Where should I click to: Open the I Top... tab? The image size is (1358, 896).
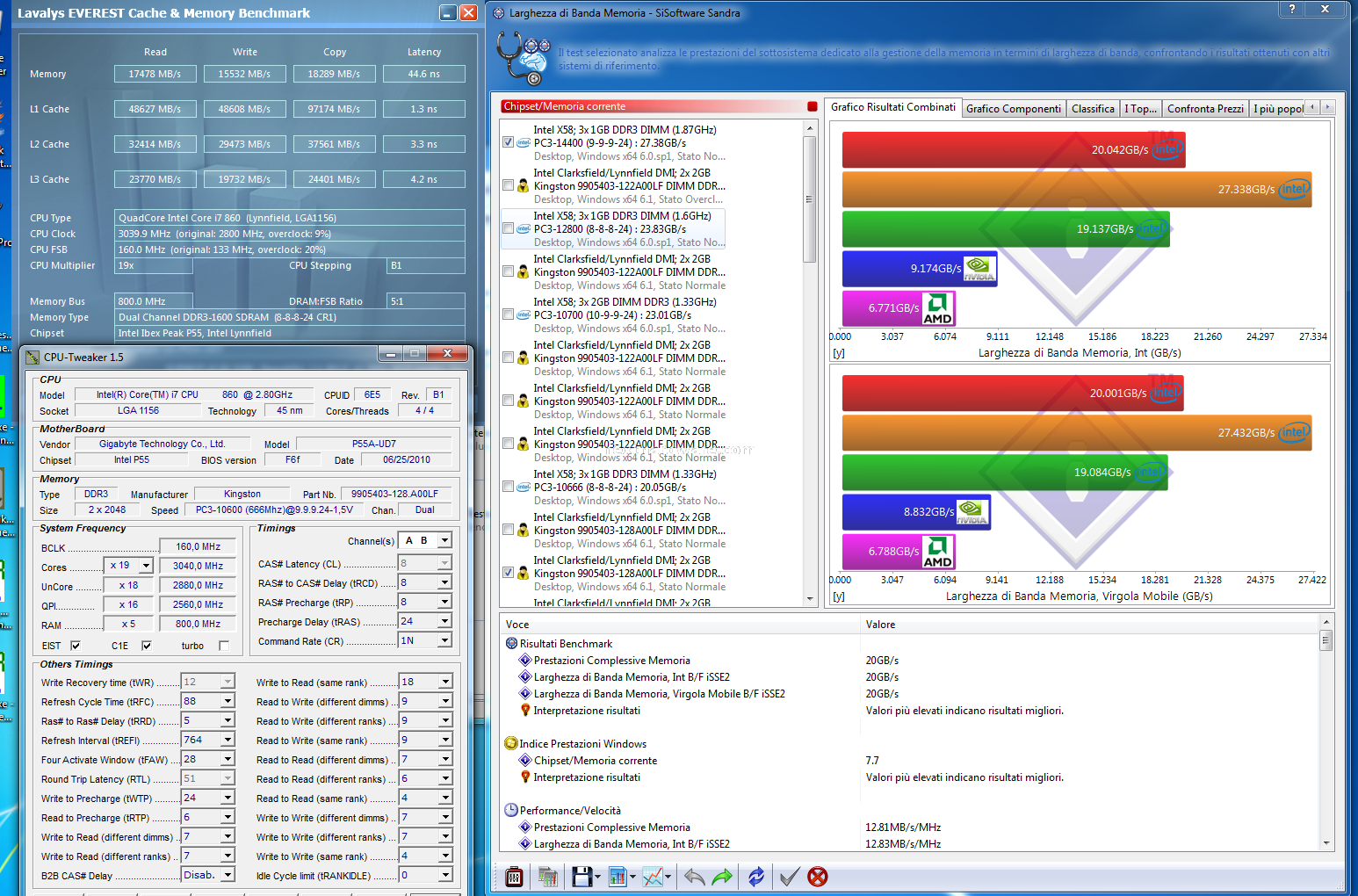pyautogui.click(x=1141, y=109)
